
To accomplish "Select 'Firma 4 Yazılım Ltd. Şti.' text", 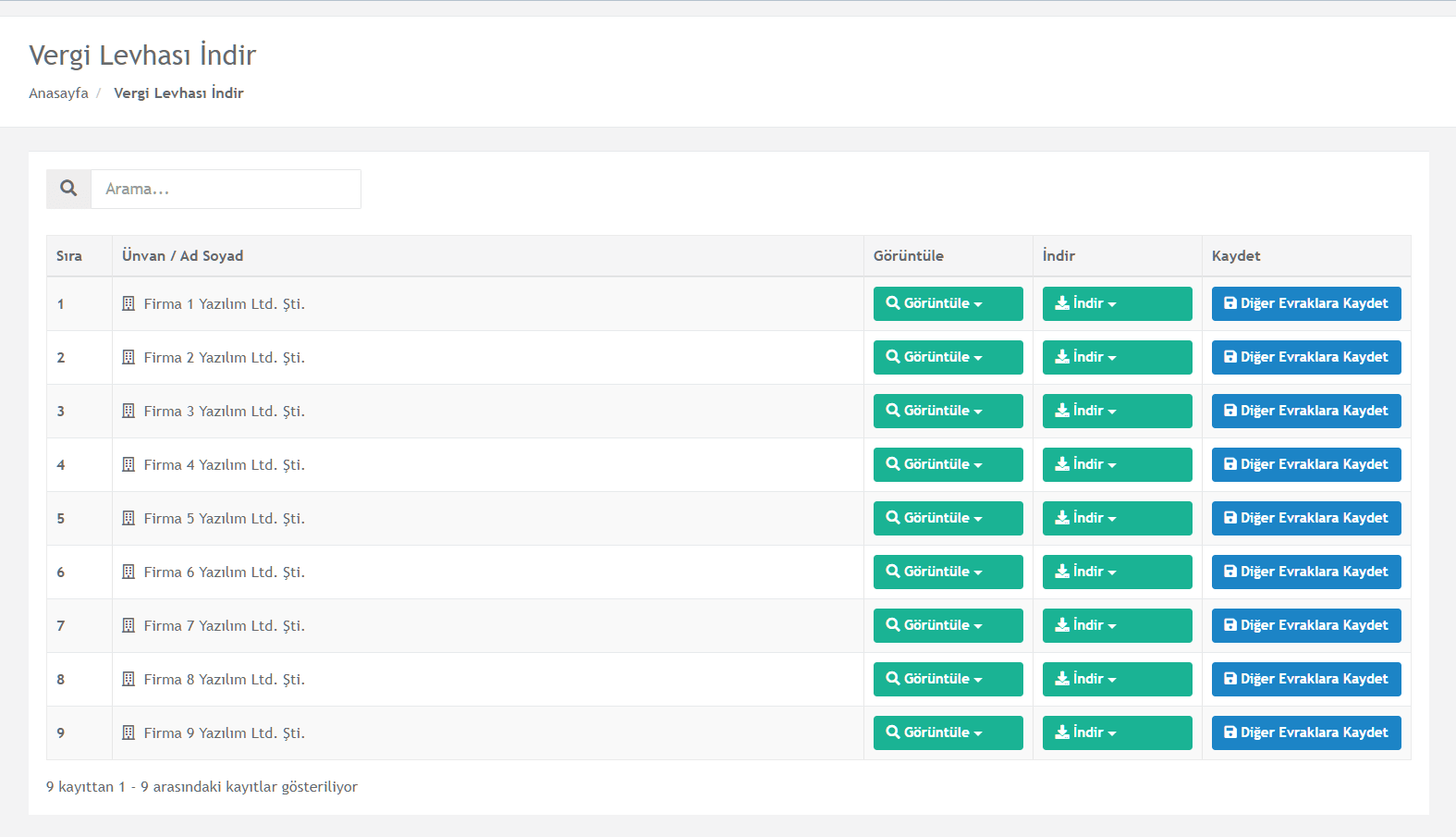I will point(224,464).
